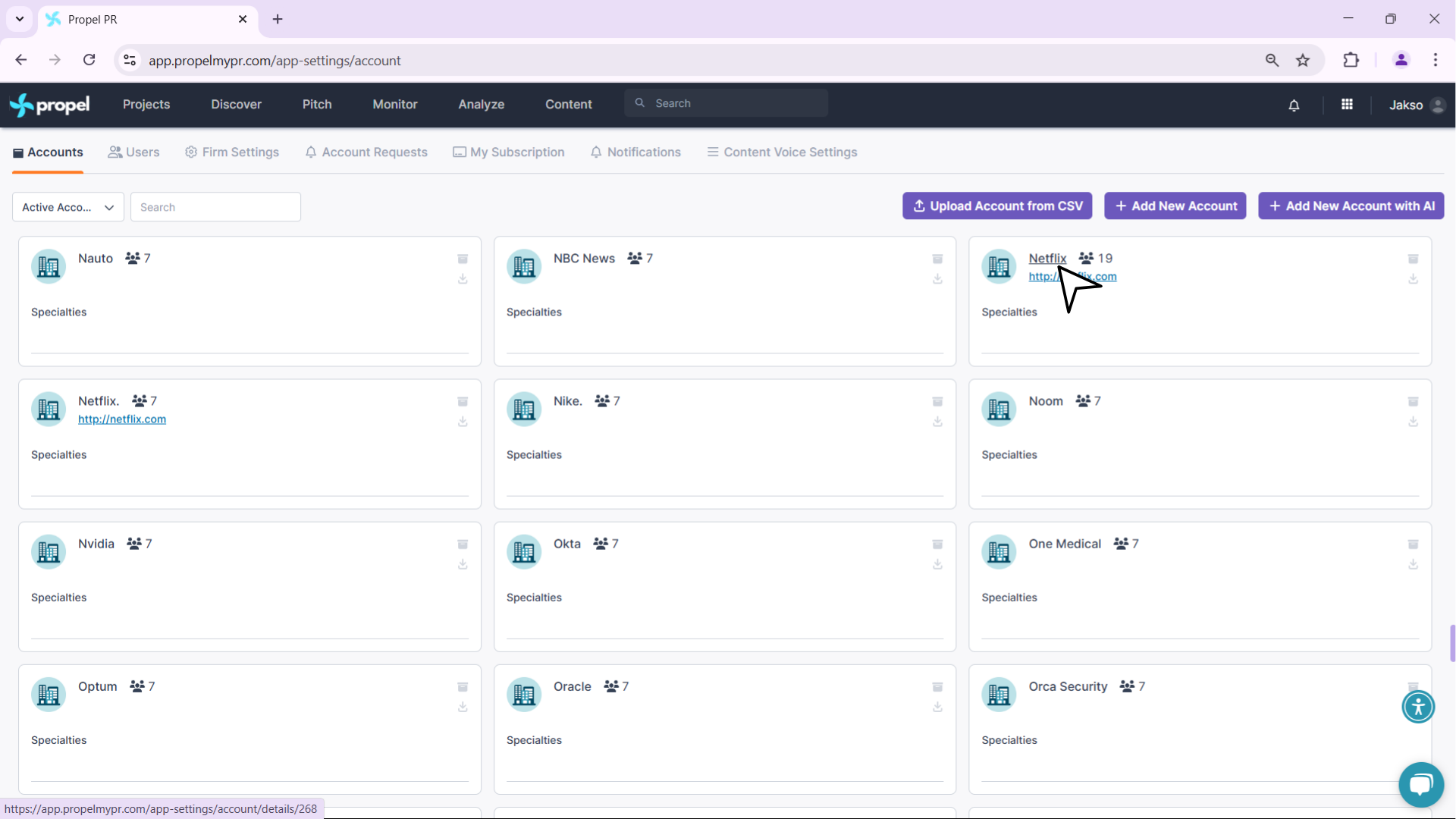Switch to the Account Requests tab

366,152
